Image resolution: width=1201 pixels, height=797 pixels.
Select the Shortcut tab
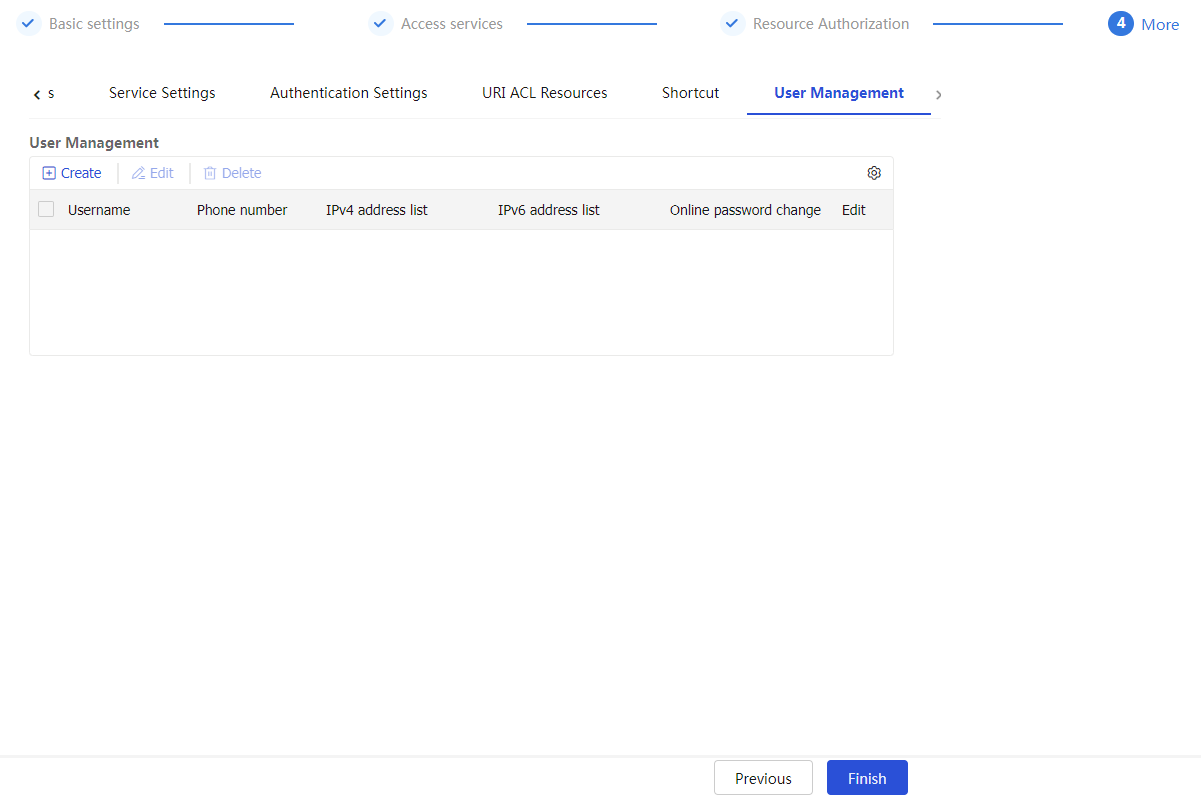(691, 93)
